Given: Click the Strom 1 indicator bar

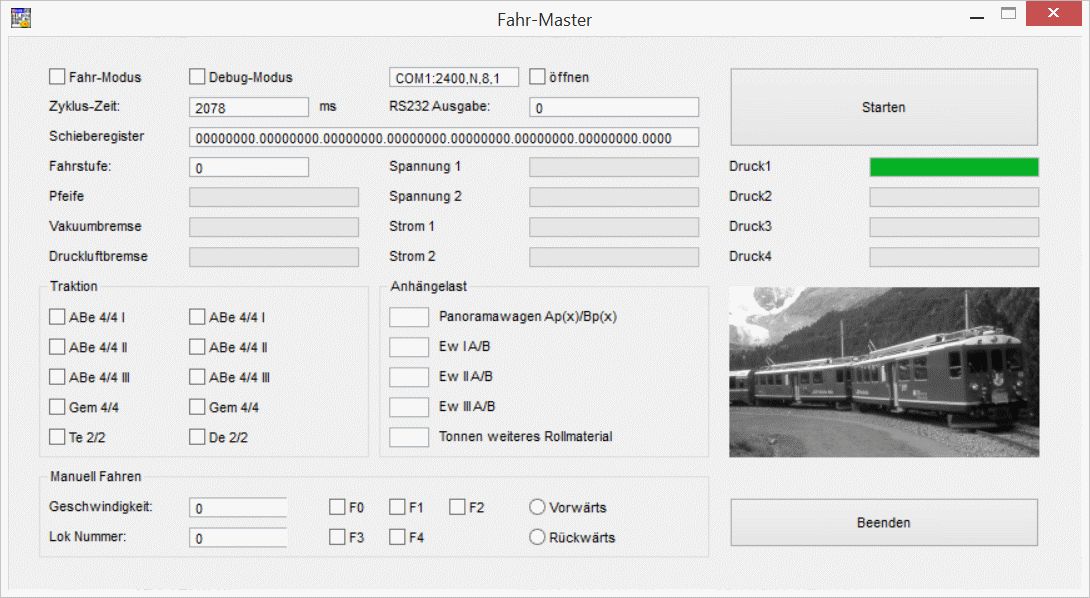Looking at the screenshot, I should click(x=614, y=227).
